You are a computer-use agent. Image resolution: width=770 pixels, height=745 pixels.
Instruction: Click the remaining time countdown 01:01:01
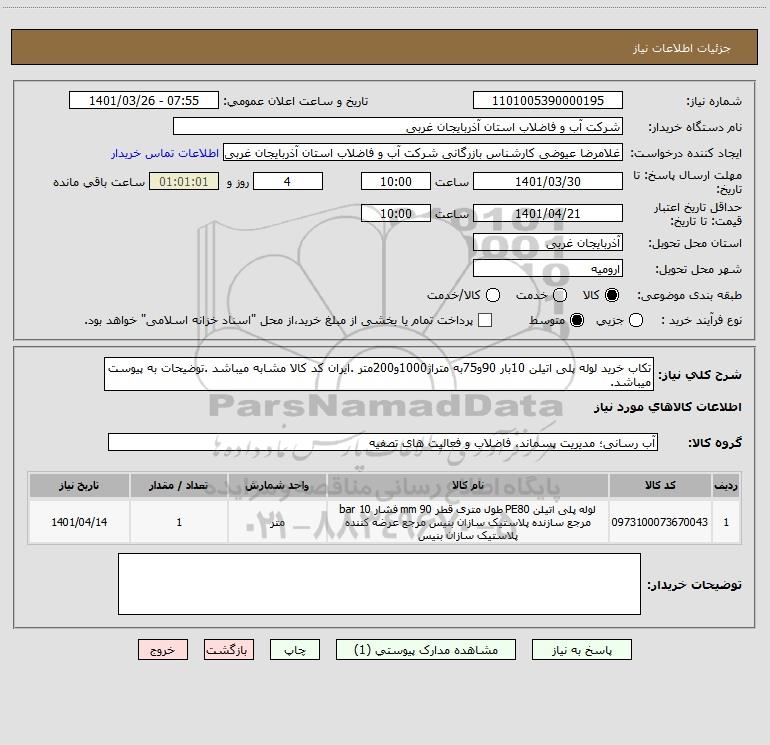coord(184,181)
